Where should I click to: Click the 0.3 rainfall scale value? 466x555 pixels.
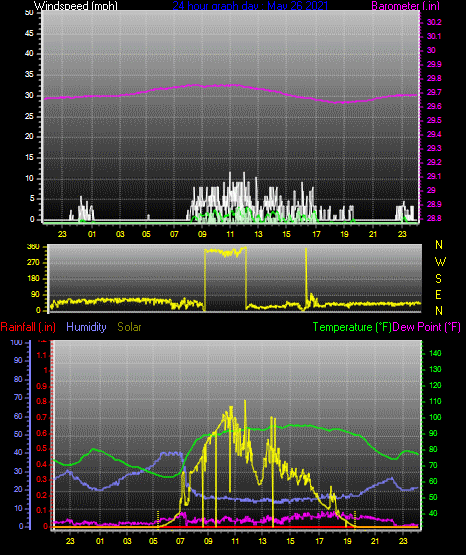[x=42, y=480]
